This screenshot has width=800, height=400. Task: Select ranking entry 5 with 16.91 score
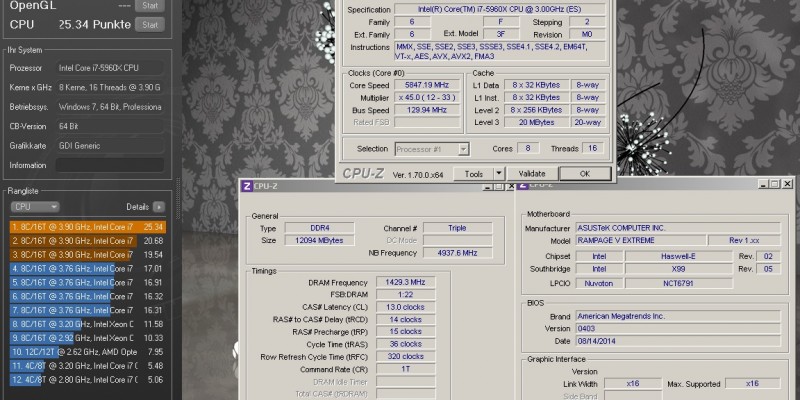click(87, 282)
